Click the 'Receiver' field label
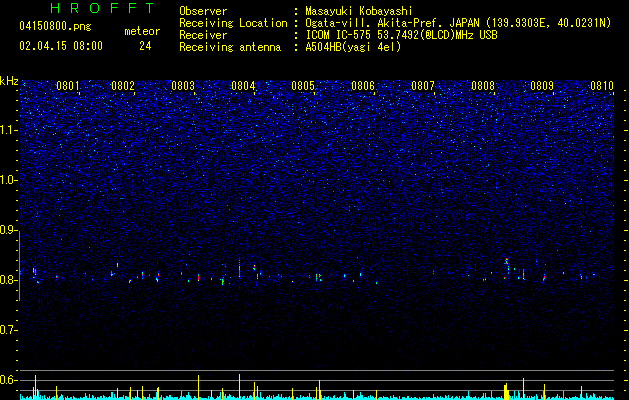629x400 pixels. click(203, 35)
